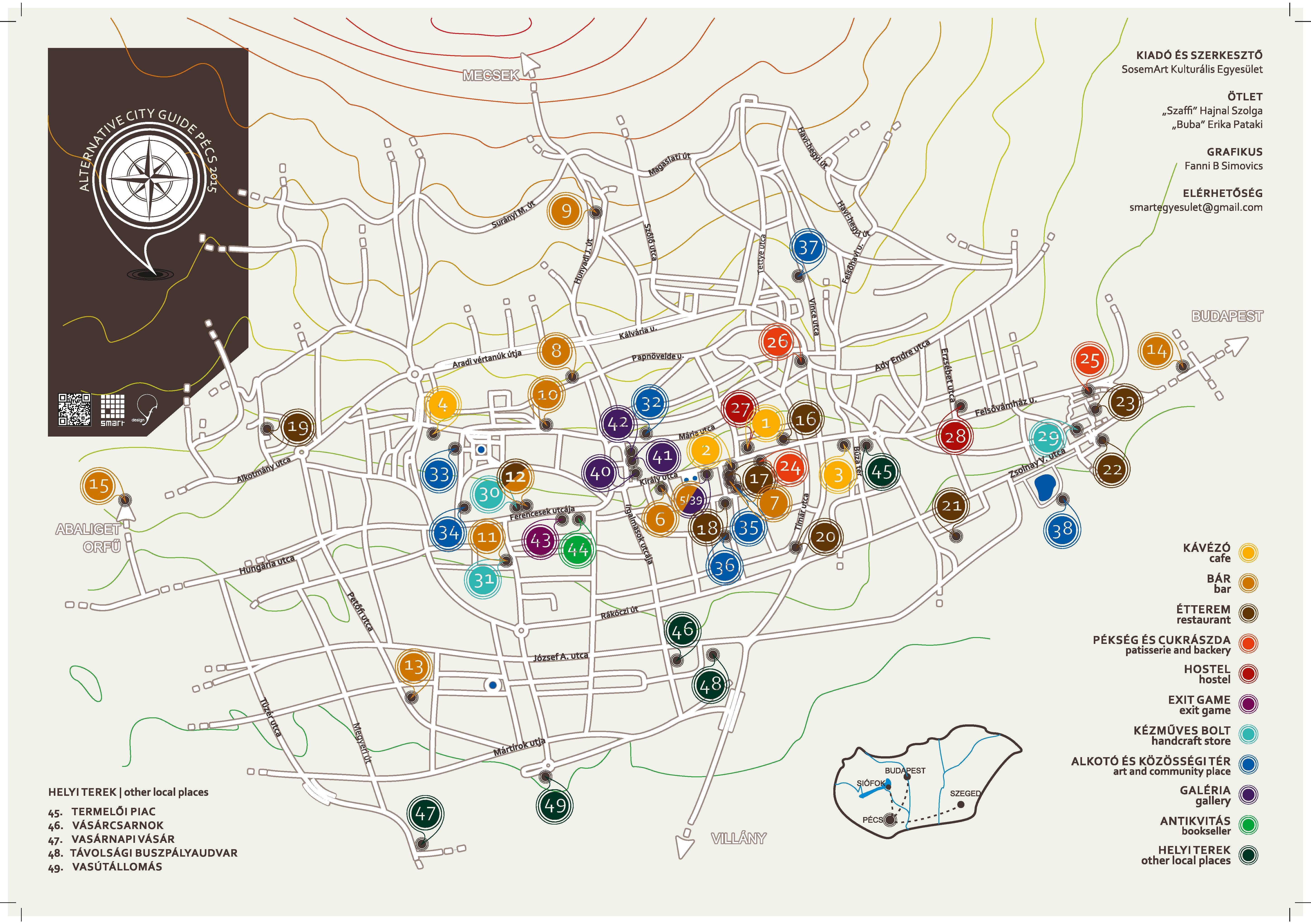Click the VILLÁNY direction label
The image size is (1311, 924).
pos(738,838)
